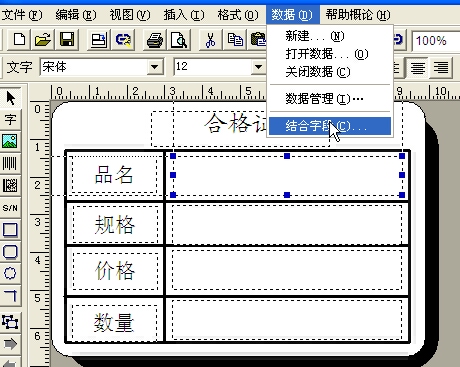Toggle center text alignment button
Viewport: 460px width, 367px height.
point(418,68)
